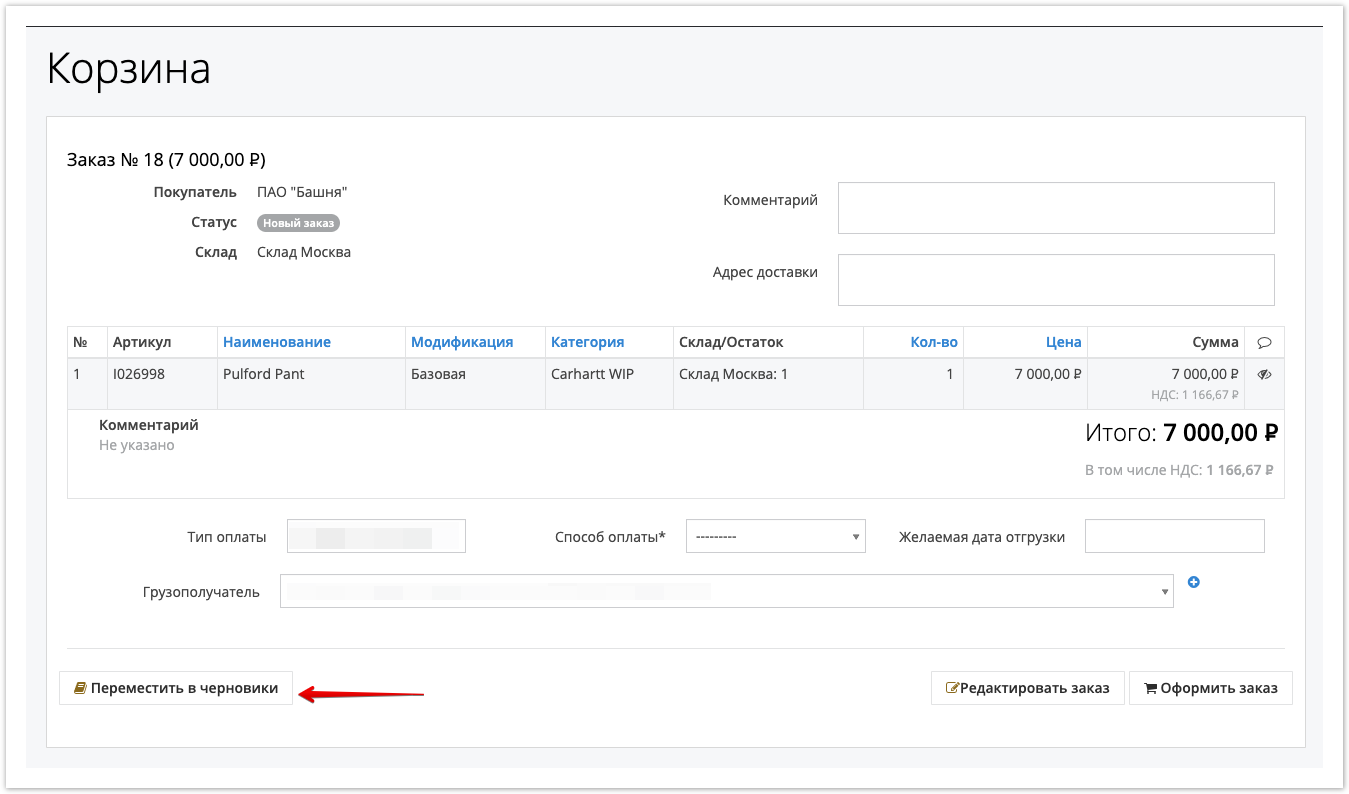Focus the Комментарий text area
Image resolution: width=1349 pixels, height=794 pixels.
(1056, 208)
